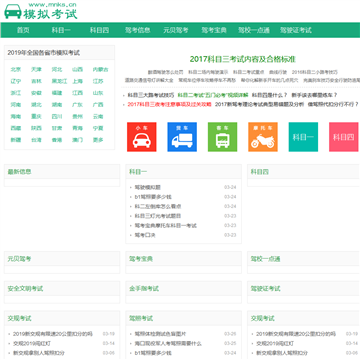The width and height of the screenshot is (360, 360).
Task: Open the 科目三灯光考试题目 entry
Action: coord(158,216)
